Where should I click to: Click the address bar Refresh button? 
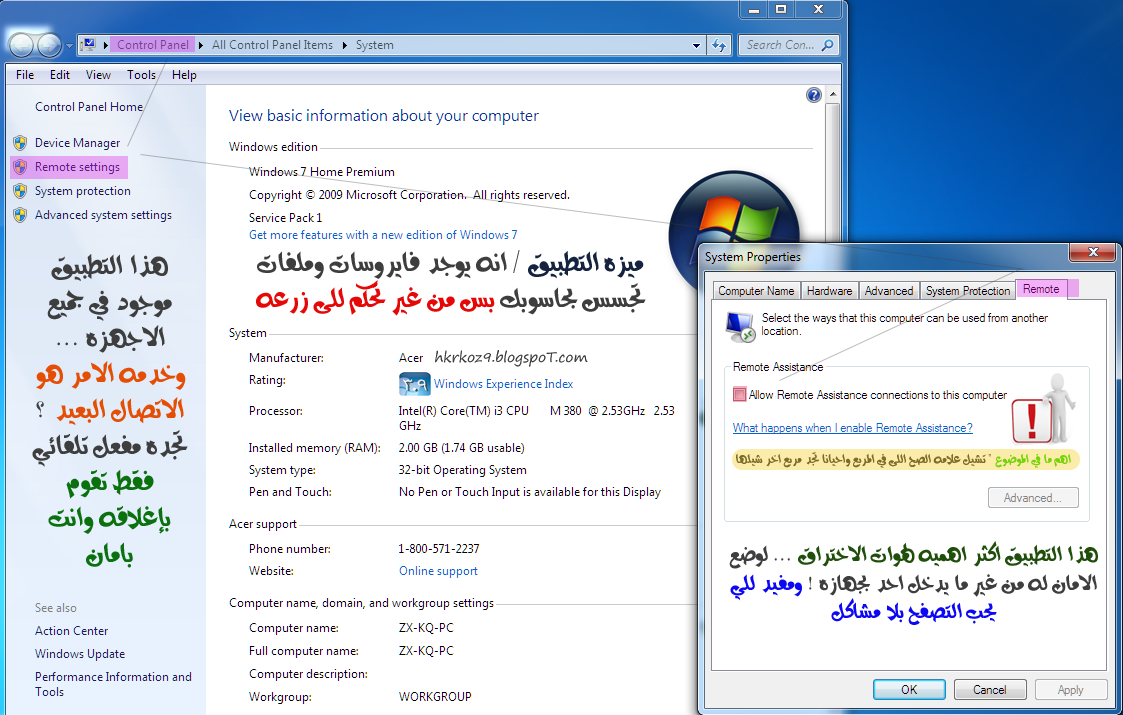pyautogui.click(x=719, y=45)
